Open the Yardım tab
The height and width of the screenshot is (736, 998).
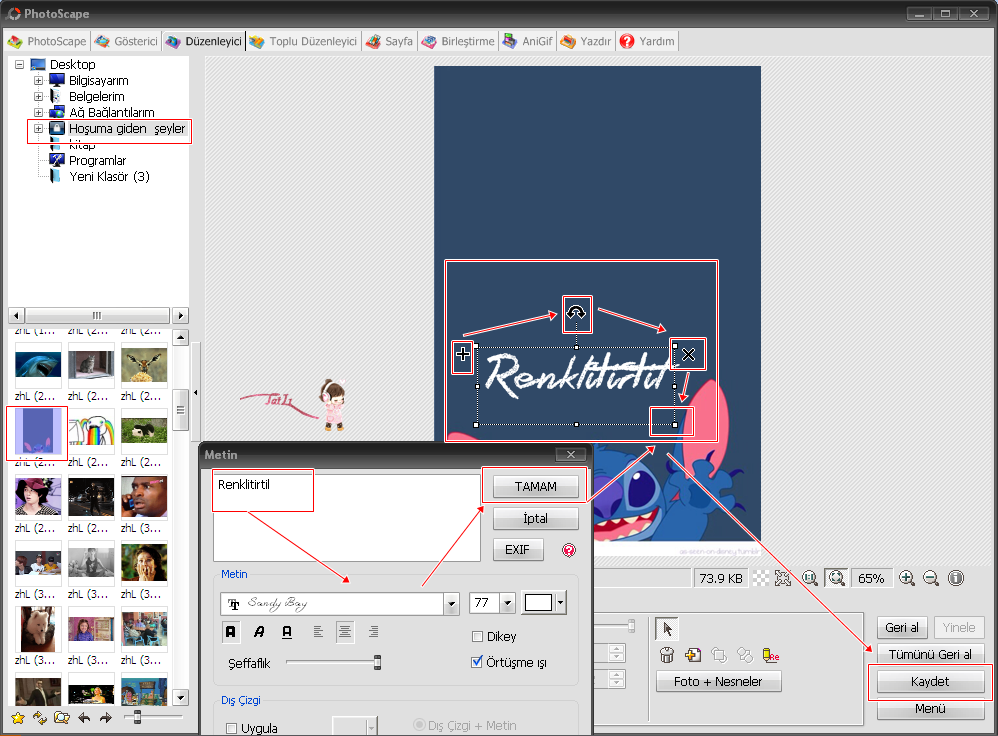pos(647,41)
